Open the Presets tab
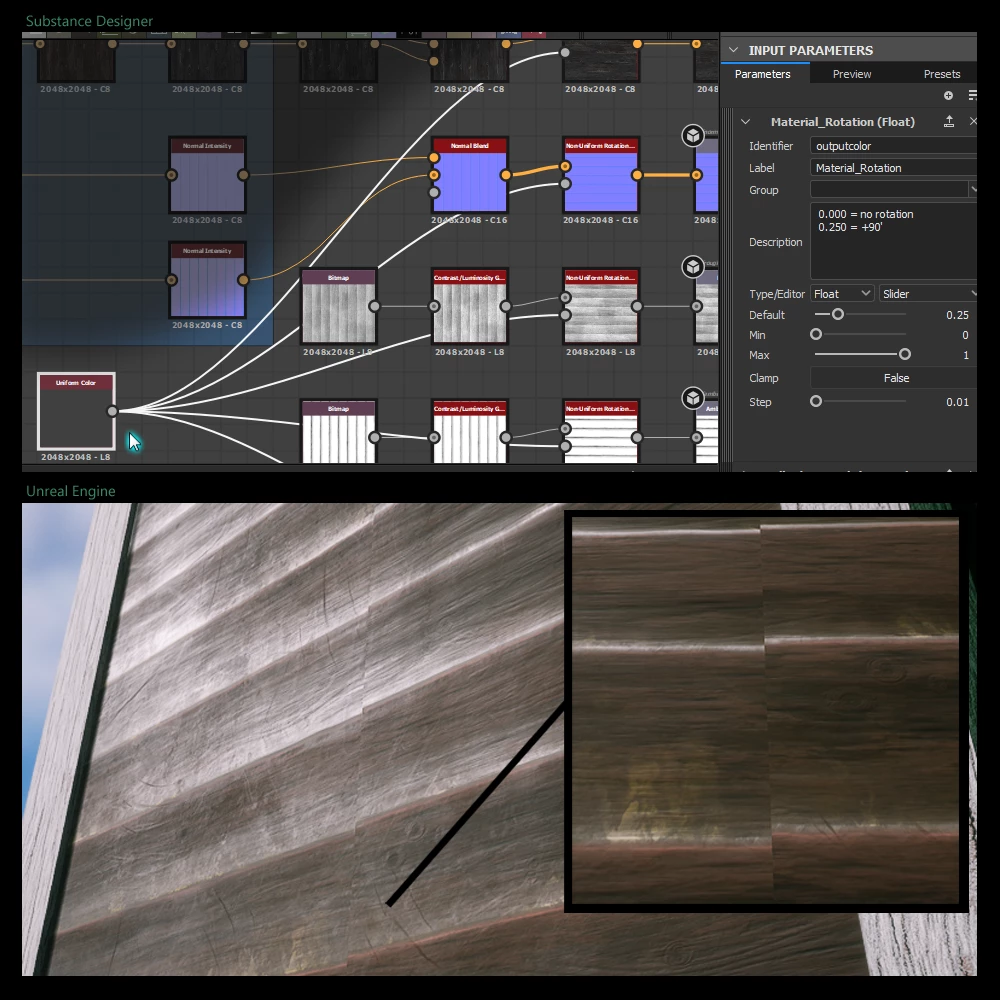 [941, 74]
